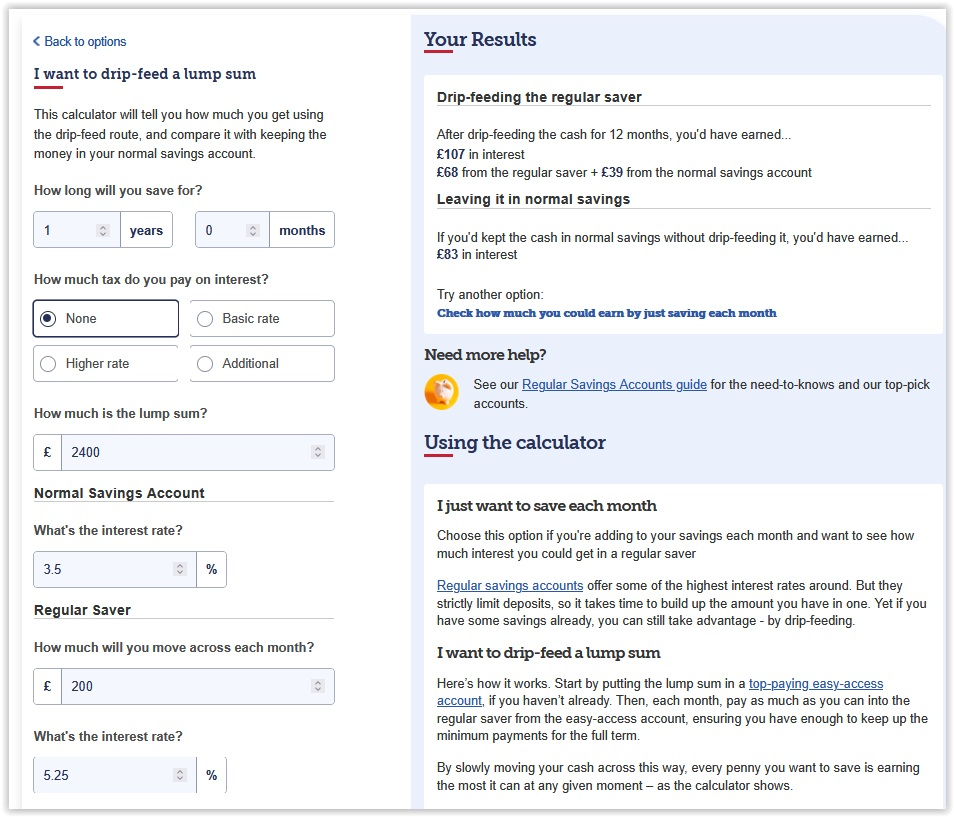Click the 3.5 interest rate stepper arrows
Viewport: 954px width, 817px height.
(x=179, y=569)
